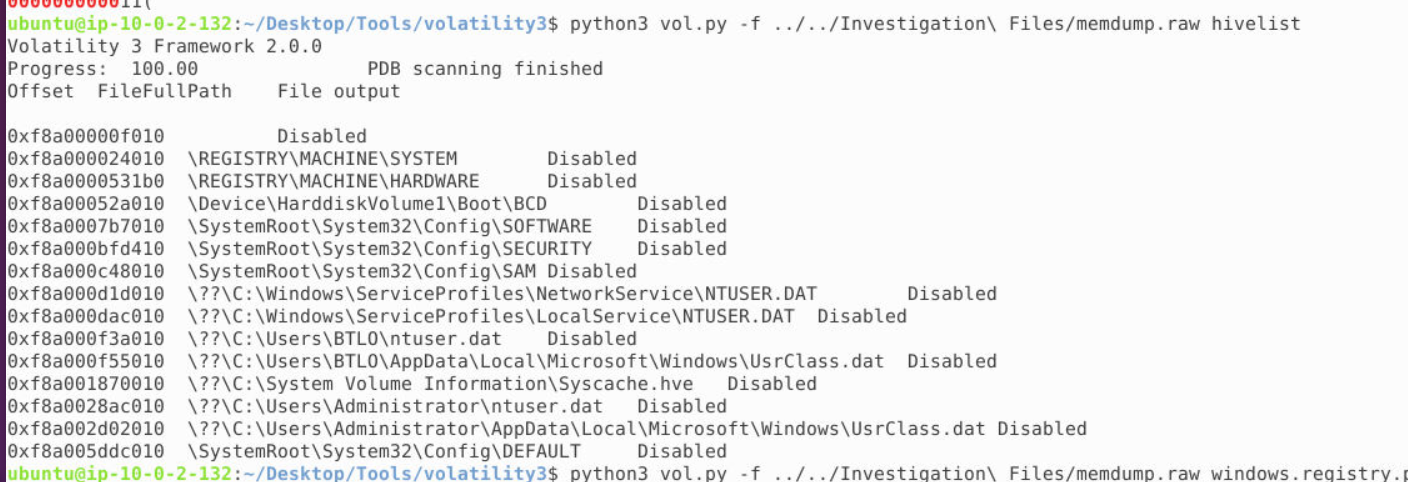Click the LocalService NTUSER.DAT path
The height and width of the screenshot is (482, 1408).
pyautogui.click(x=491, y=316)
